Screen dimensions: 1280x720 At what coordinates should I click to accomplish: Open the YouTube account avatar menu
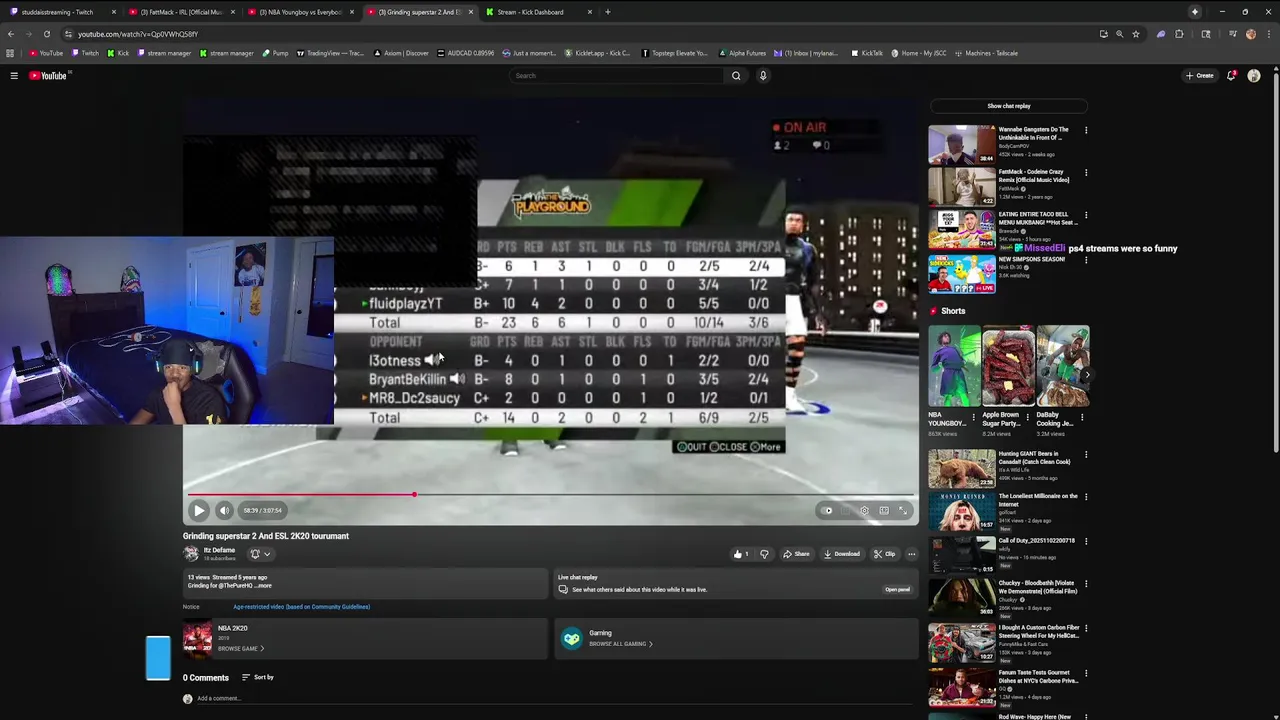click(x=1254, y=75)
